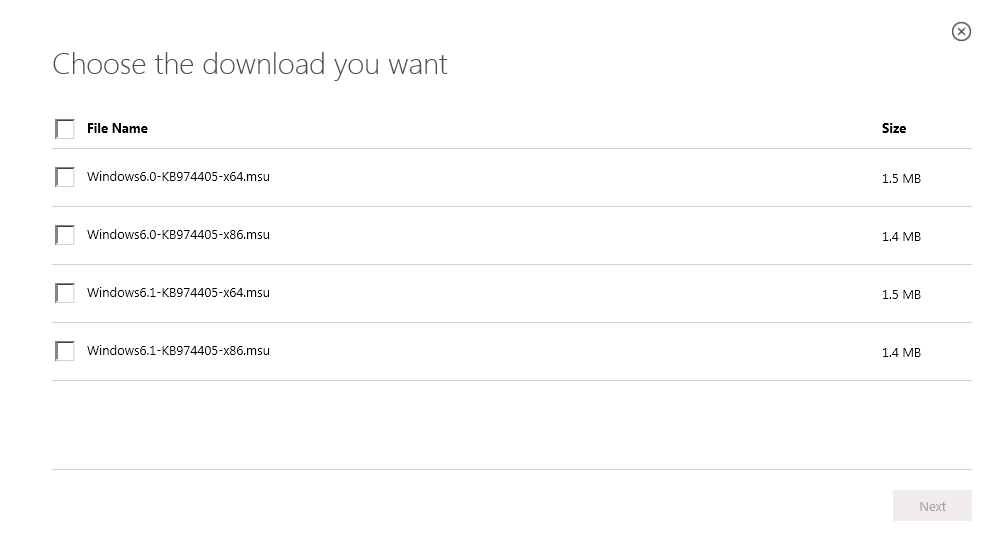Select the Windows6.0-KB974405-x64.msu file name
996x534 pixels.
pos(178,177)
